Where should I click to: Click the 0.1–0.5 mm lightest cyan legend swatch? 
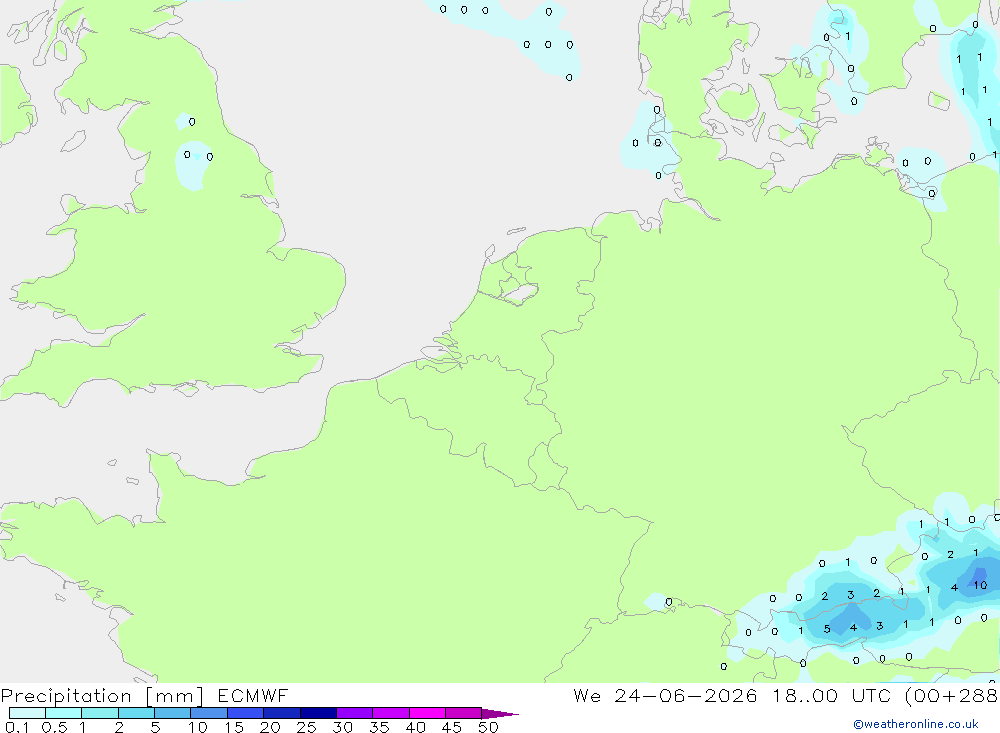coord(27,713)
